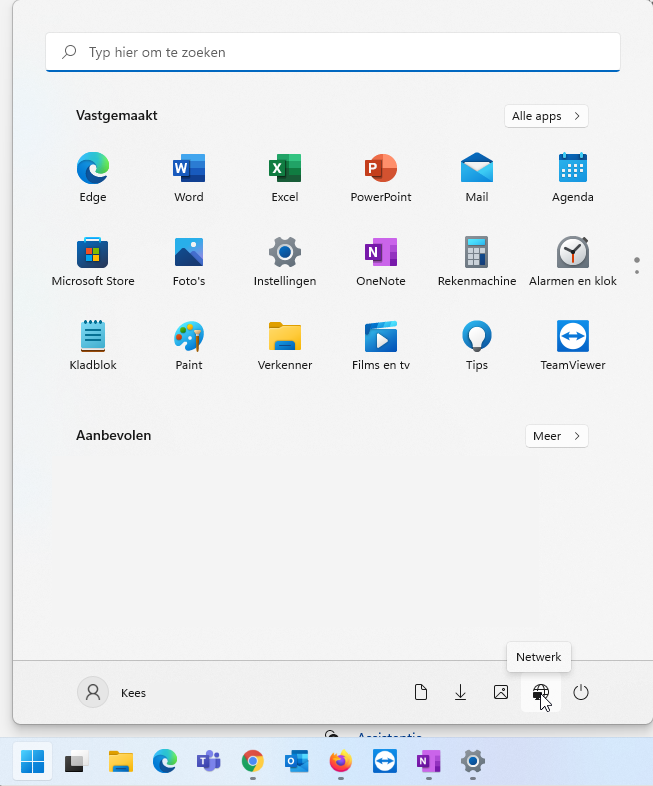Open Rekenmachine calculator
This screenshot has height=786, width=653.
tap(477, 262)
